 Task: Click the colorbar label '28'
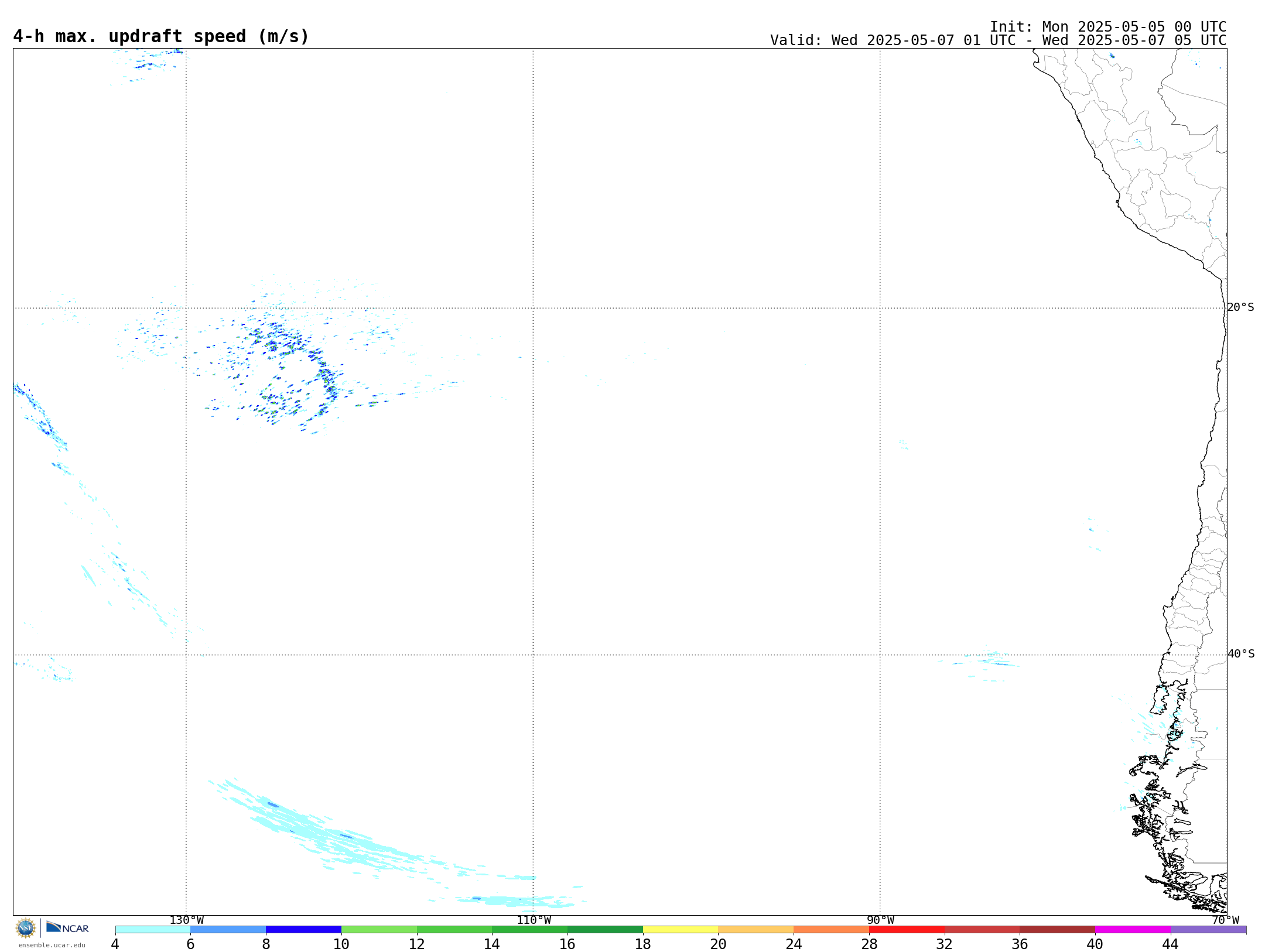click(869, 944)
